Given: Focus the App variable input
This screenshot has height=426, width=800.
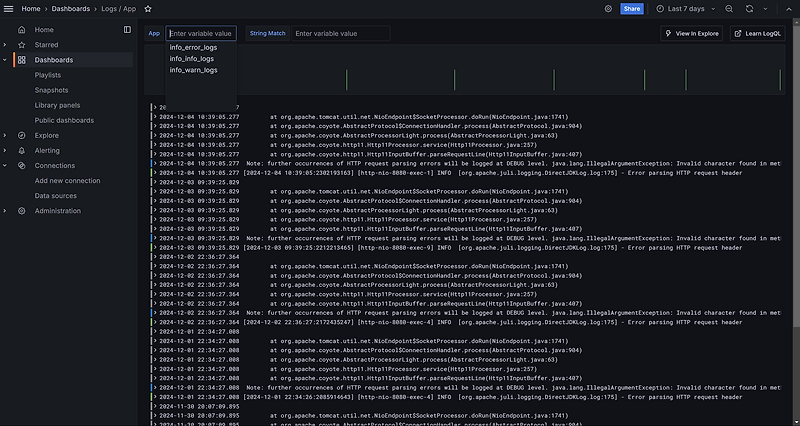Looking at the screenshot, I should point(201,33).
